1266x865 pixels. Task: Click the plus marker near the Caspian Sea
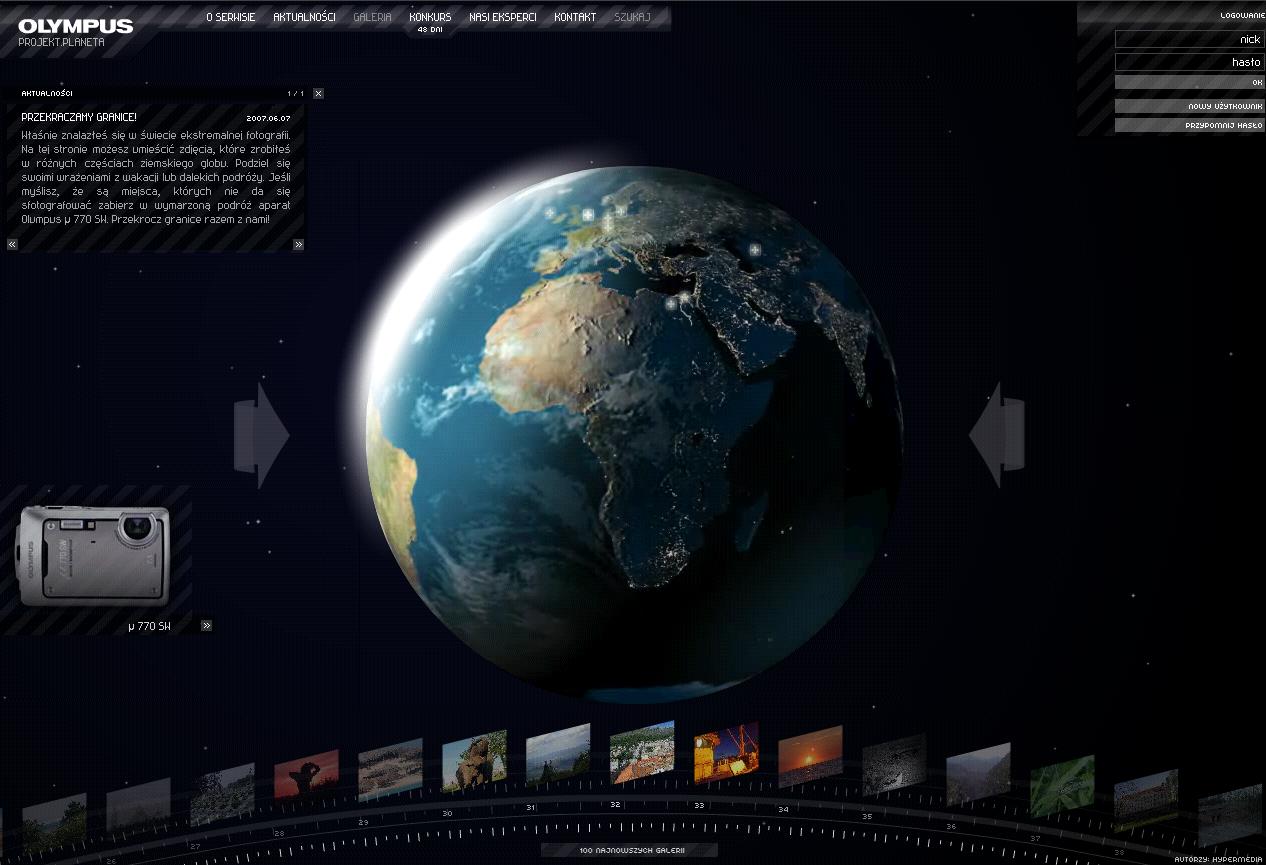coord(755,249)
